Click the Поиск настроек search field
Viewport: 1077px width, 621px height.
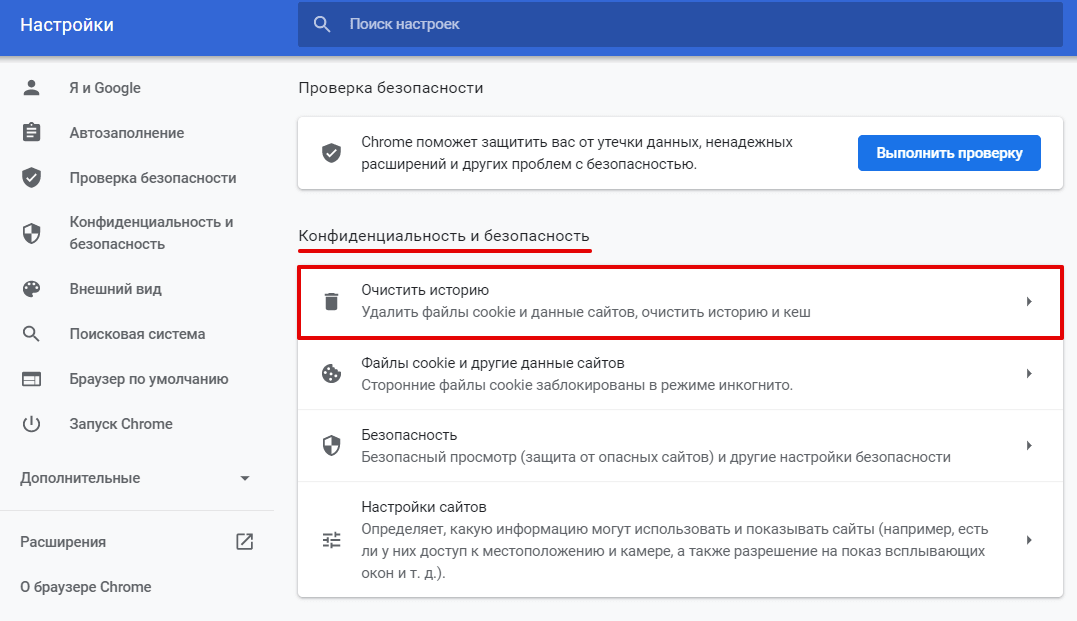pos(680,24)
